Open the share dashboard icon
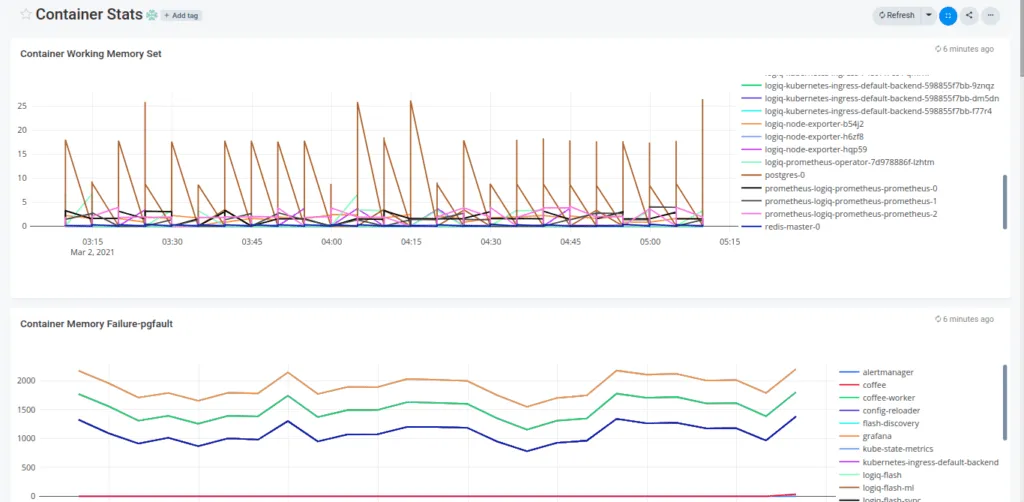Image resolution: width=1024 pixels, height=502 pixels. coord(969,15)
